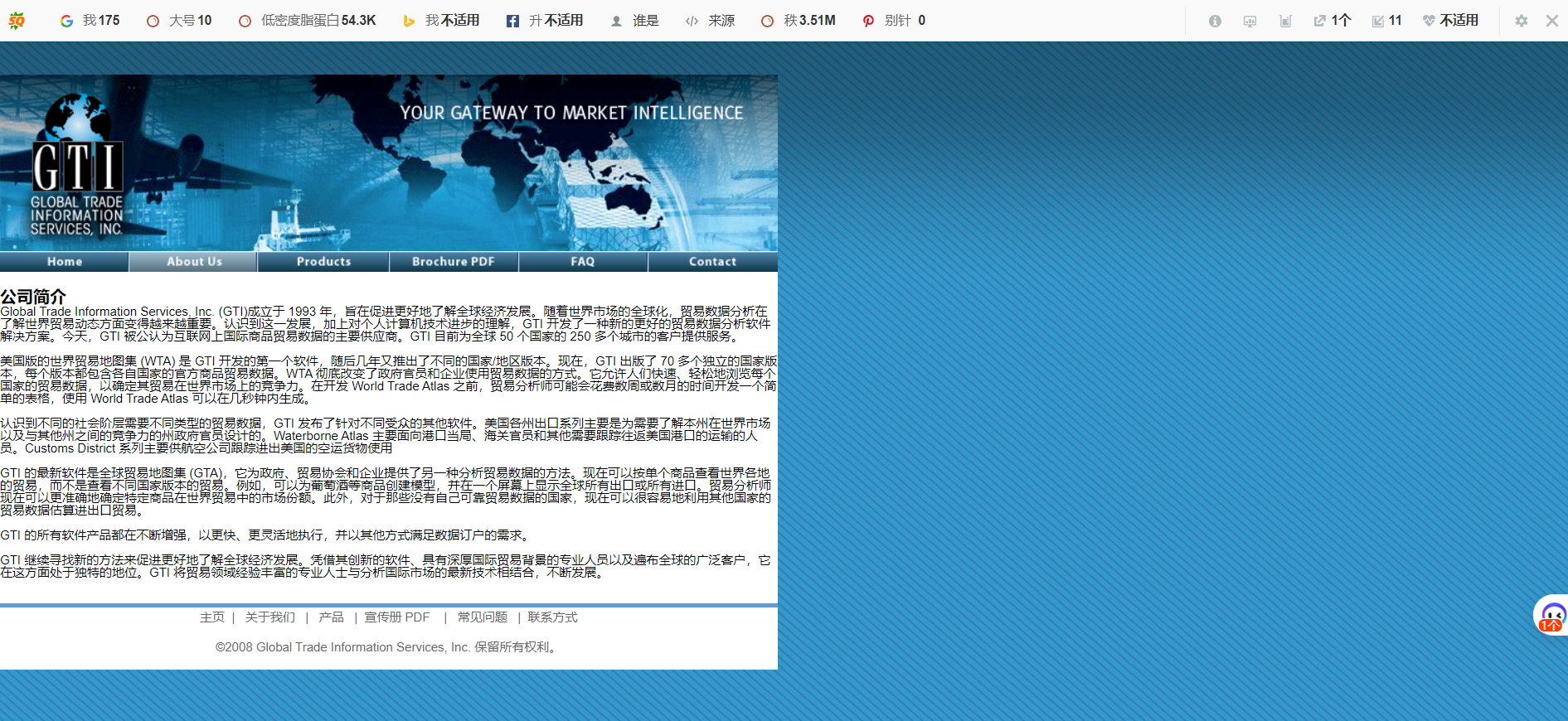This screenshot has width=1568, height=721.
Task: Visit the 常见问题 footer link
Action: click(483, 617)
